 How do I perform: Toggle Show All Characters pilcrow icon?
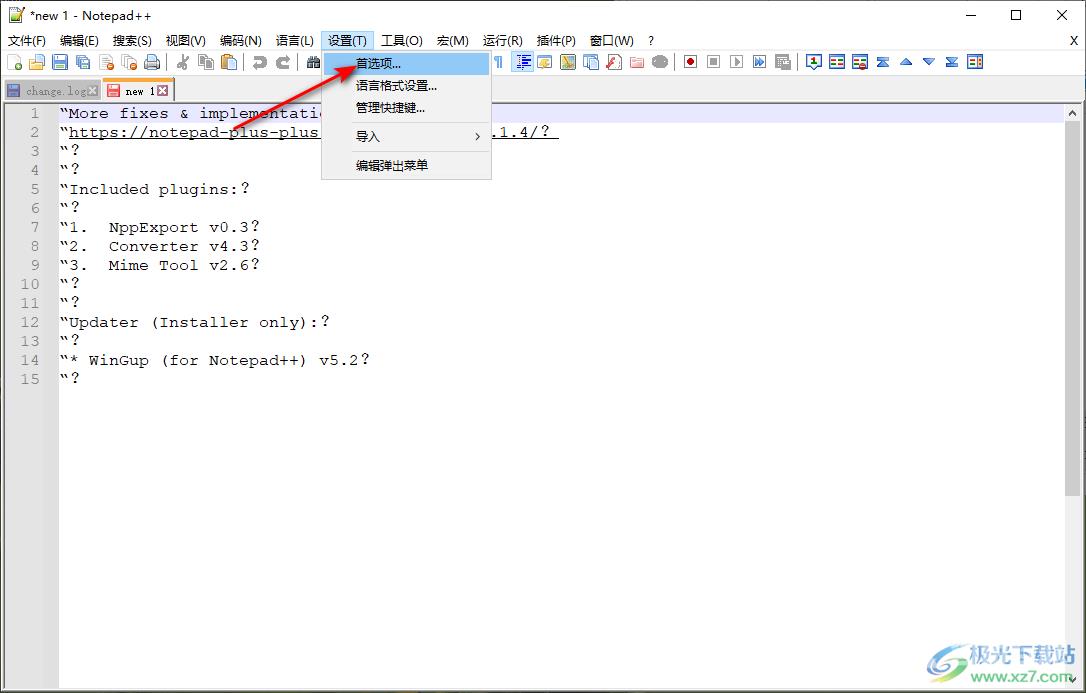pyautogui.click(x=499, y=62)
